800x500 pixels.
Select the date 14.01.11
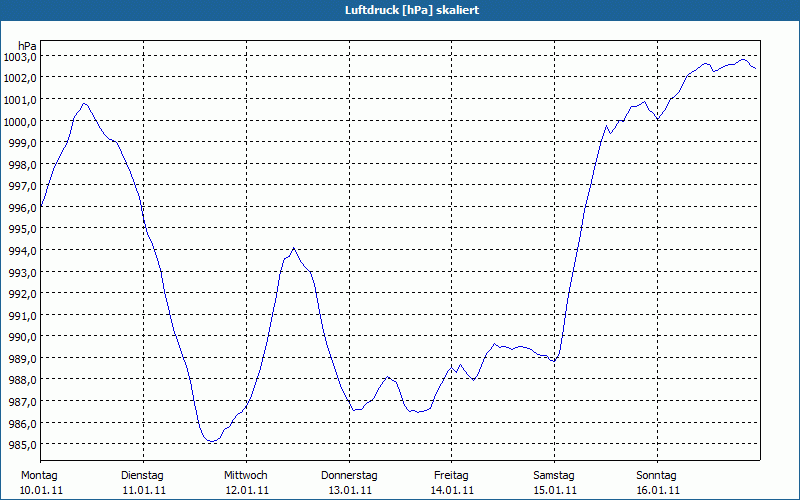click(x=453, y=491)
